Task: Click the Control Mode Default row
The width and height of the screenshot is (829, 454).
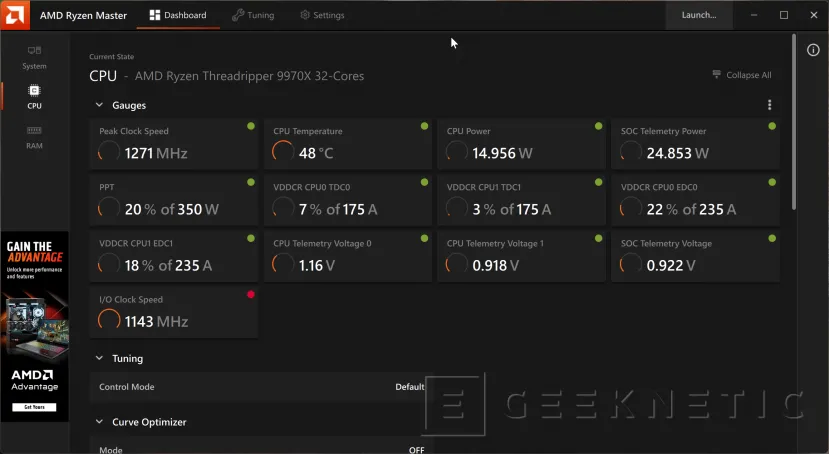Action: [262, 387]
